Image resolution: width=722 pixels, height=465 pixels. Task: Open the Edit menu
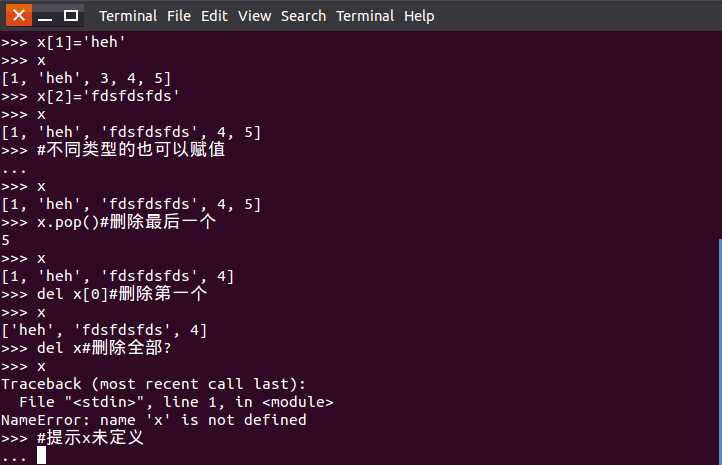coord(214,16)
